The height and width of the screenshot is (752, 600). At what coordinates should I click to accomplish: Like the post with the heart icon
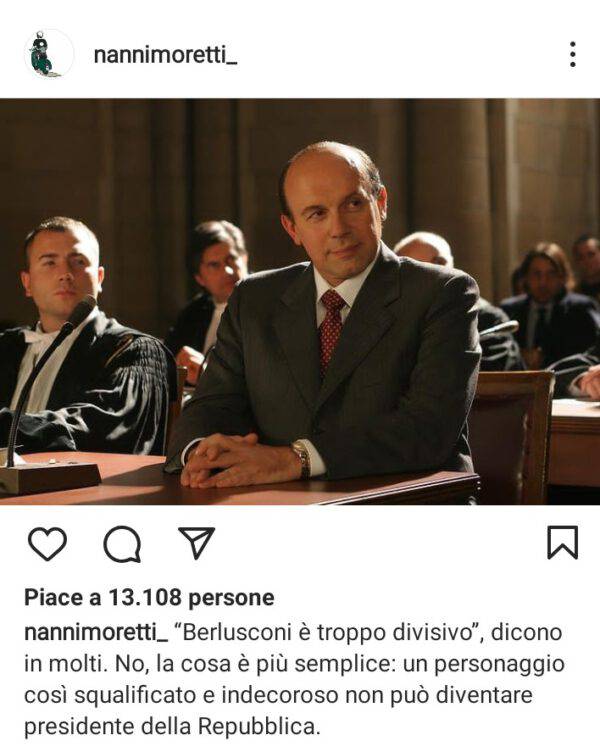click(x=47, y=543)
